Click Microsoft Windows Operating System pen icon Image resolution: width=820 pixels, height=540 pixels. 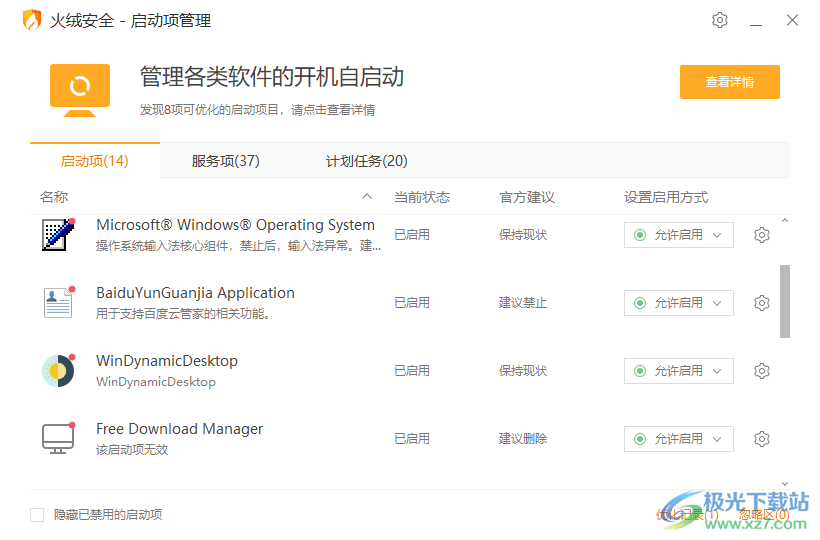(59, 235)
